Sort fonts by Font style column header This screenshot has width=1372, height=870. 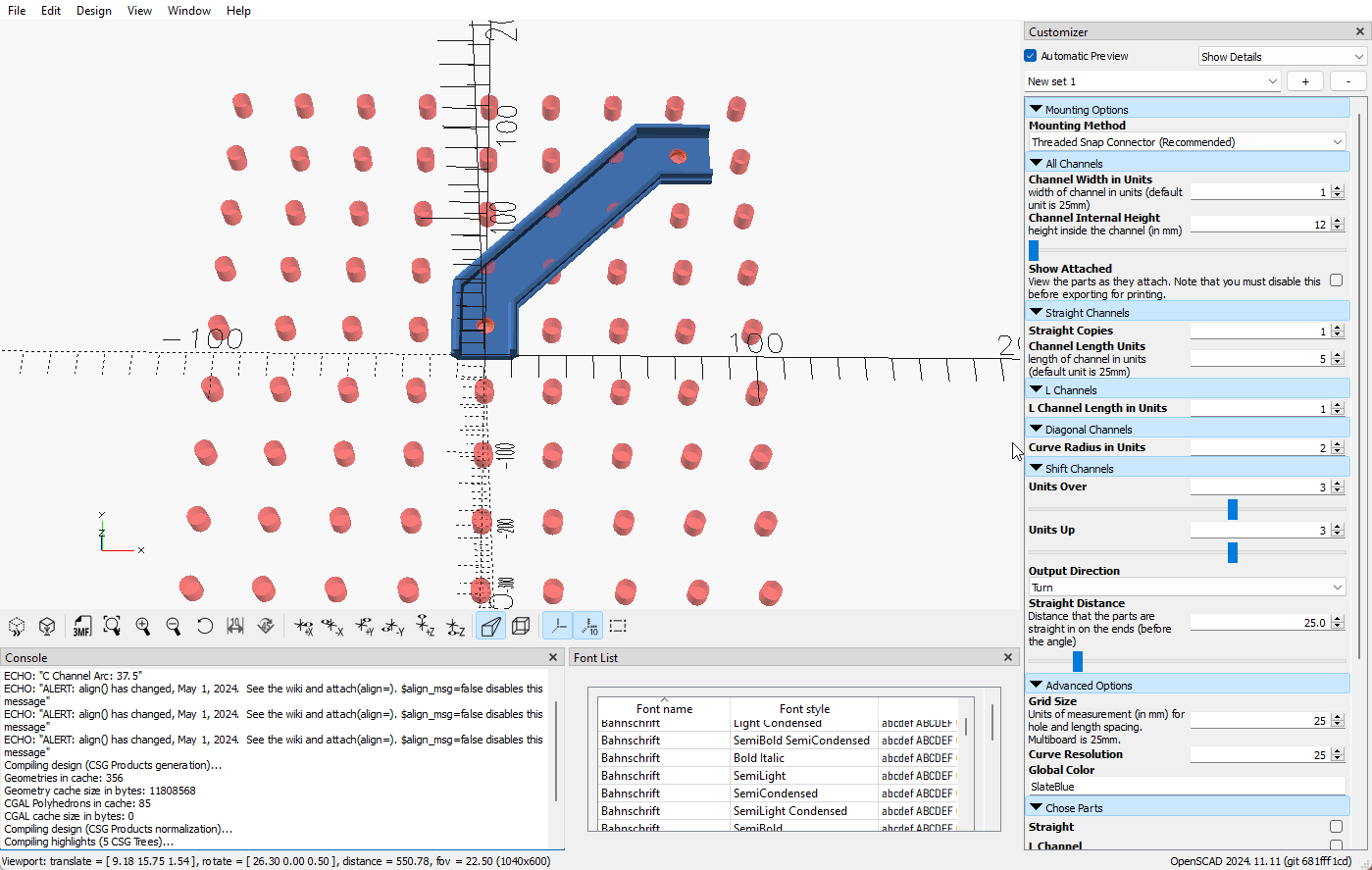804,708
